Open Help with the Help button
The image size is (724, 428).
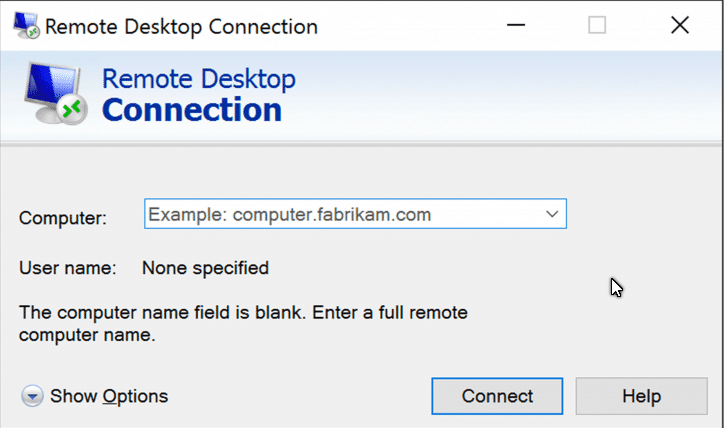(x=641, y=396)
